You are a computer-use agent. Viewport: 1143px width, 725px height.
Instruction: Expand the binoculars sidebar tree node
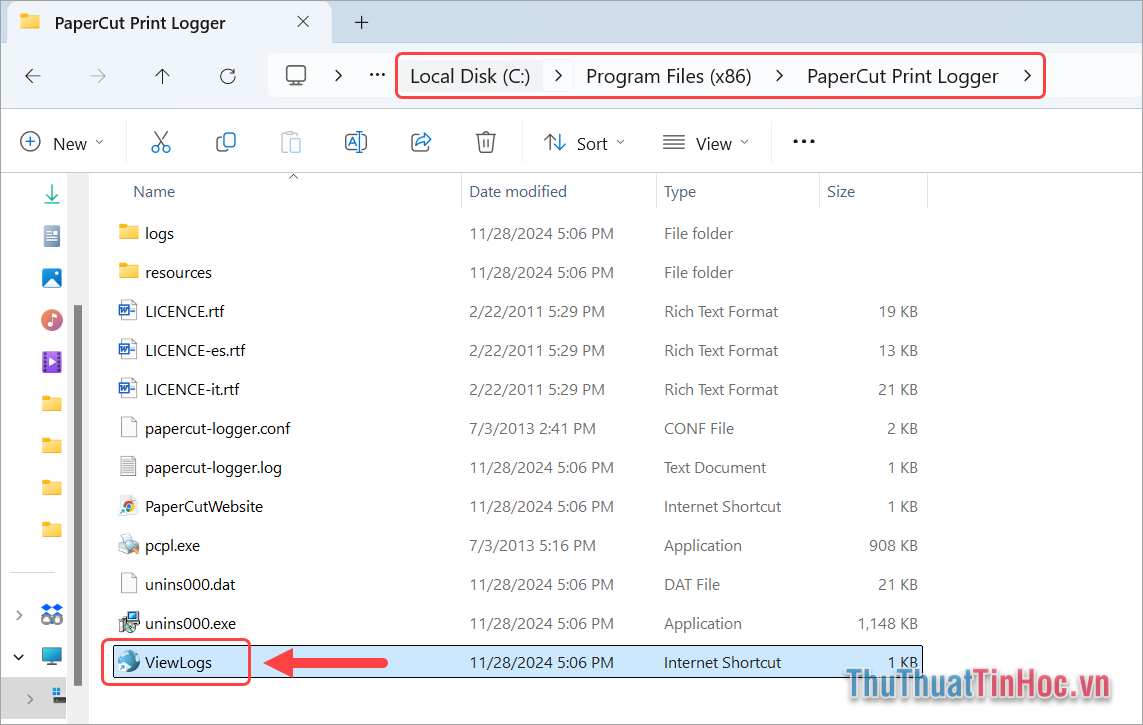(19, 616)
